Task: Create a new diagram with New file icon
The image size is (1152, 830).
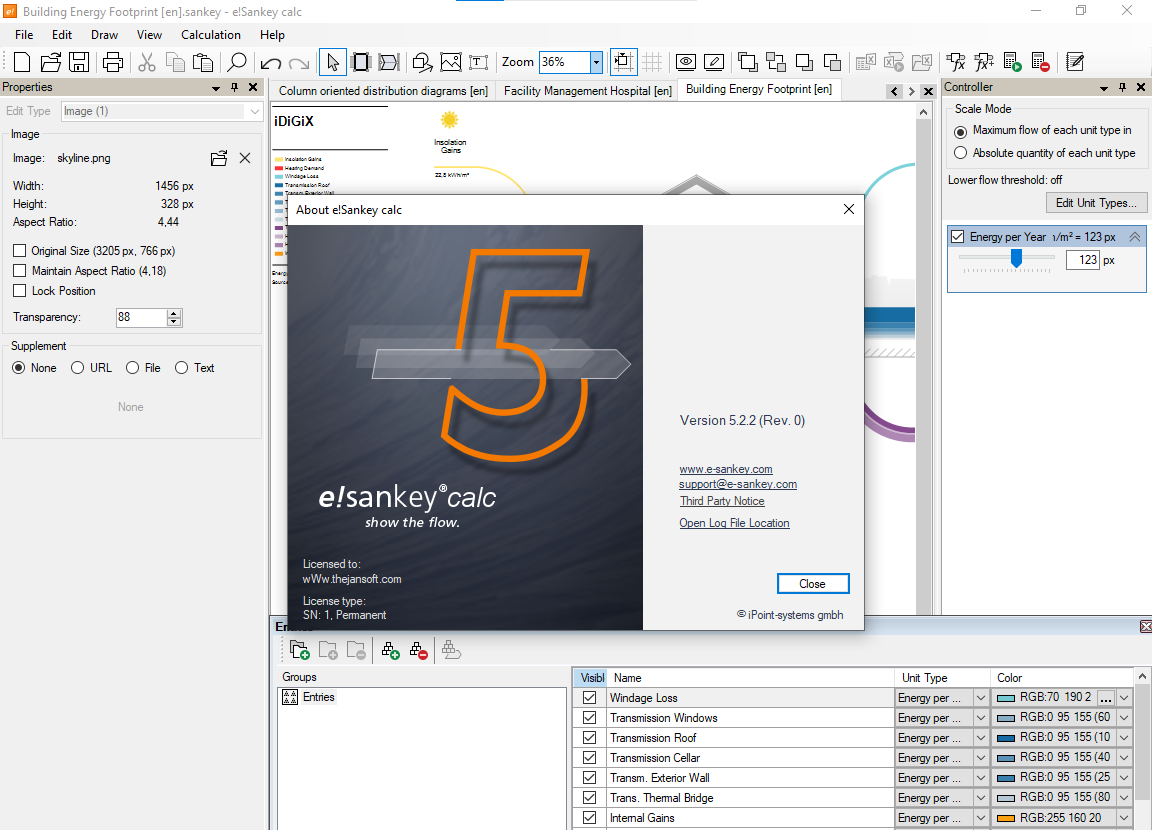Action: pos(22,62)
